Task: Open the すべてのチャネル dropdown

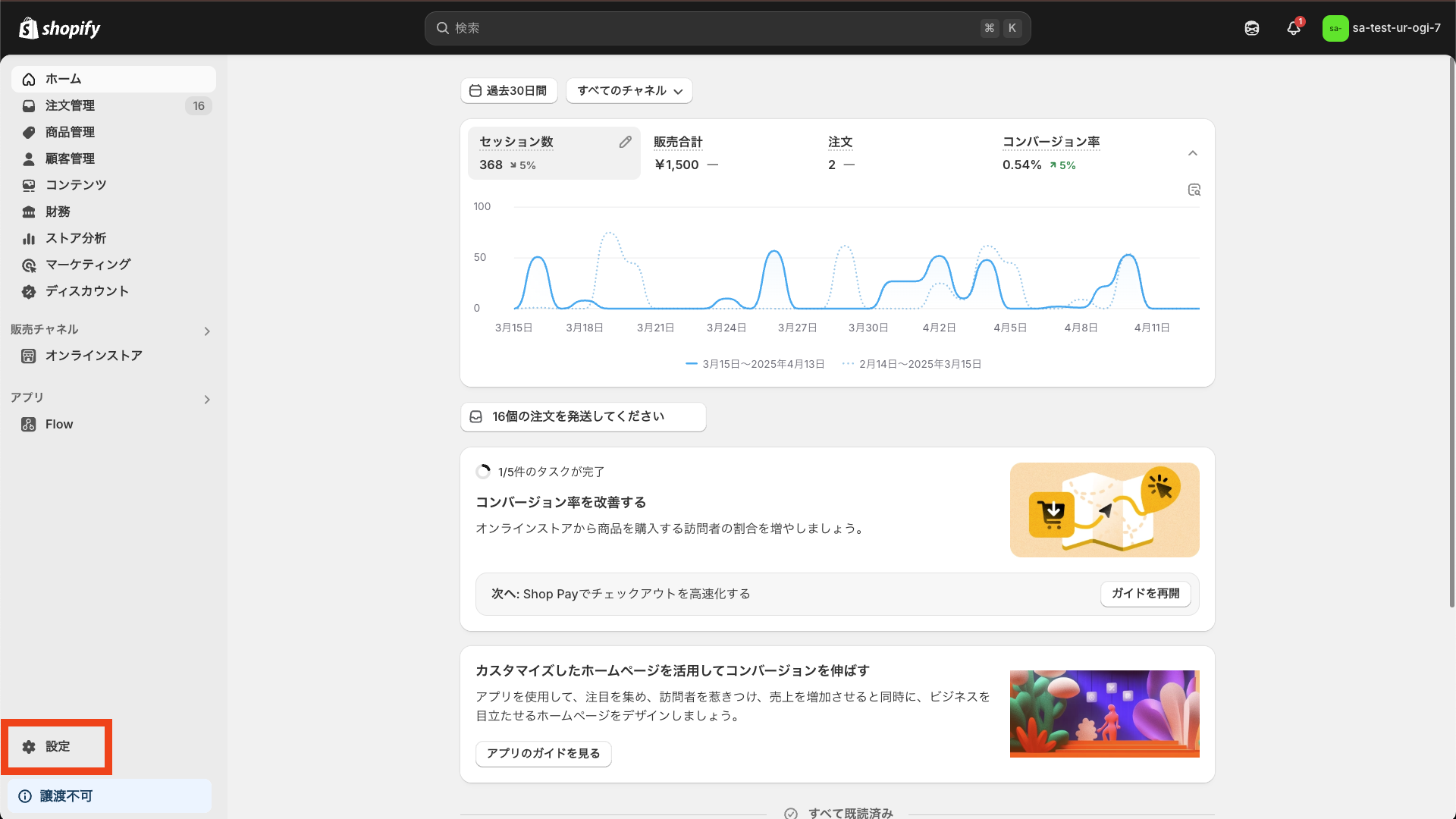Action: 629,90
